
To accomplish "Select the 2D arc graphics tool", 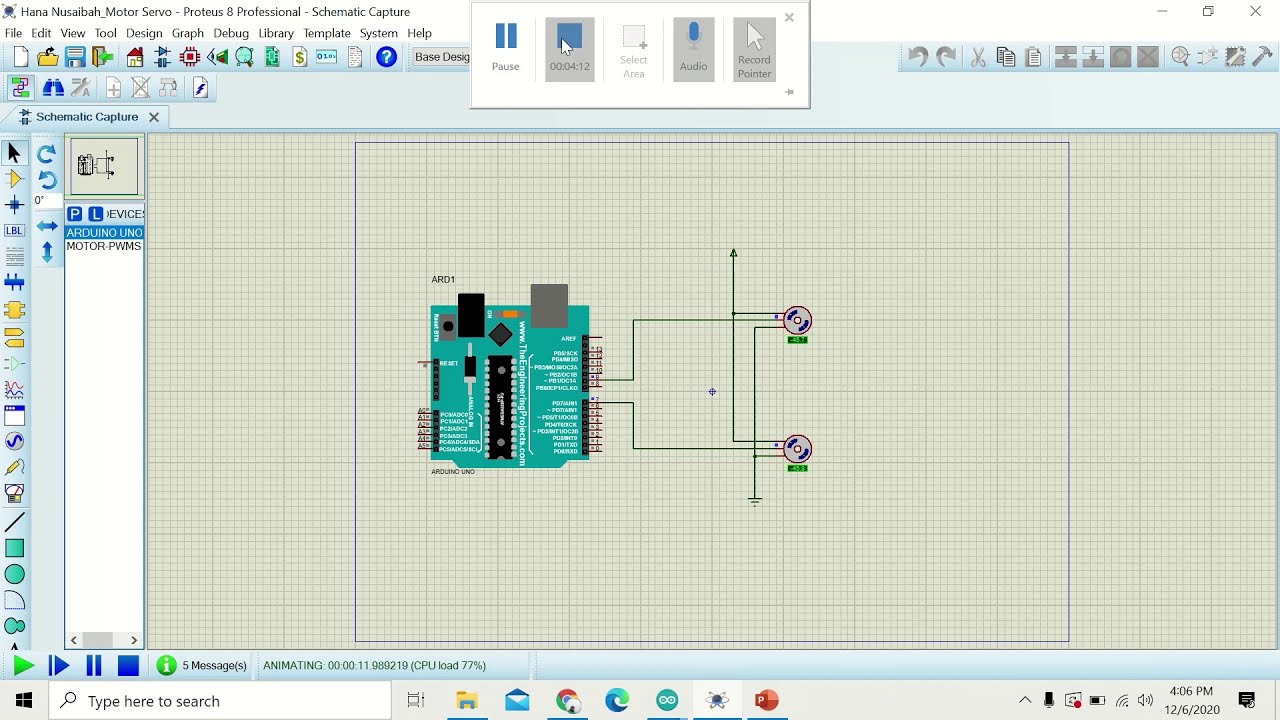I will (x=14, y=600).
